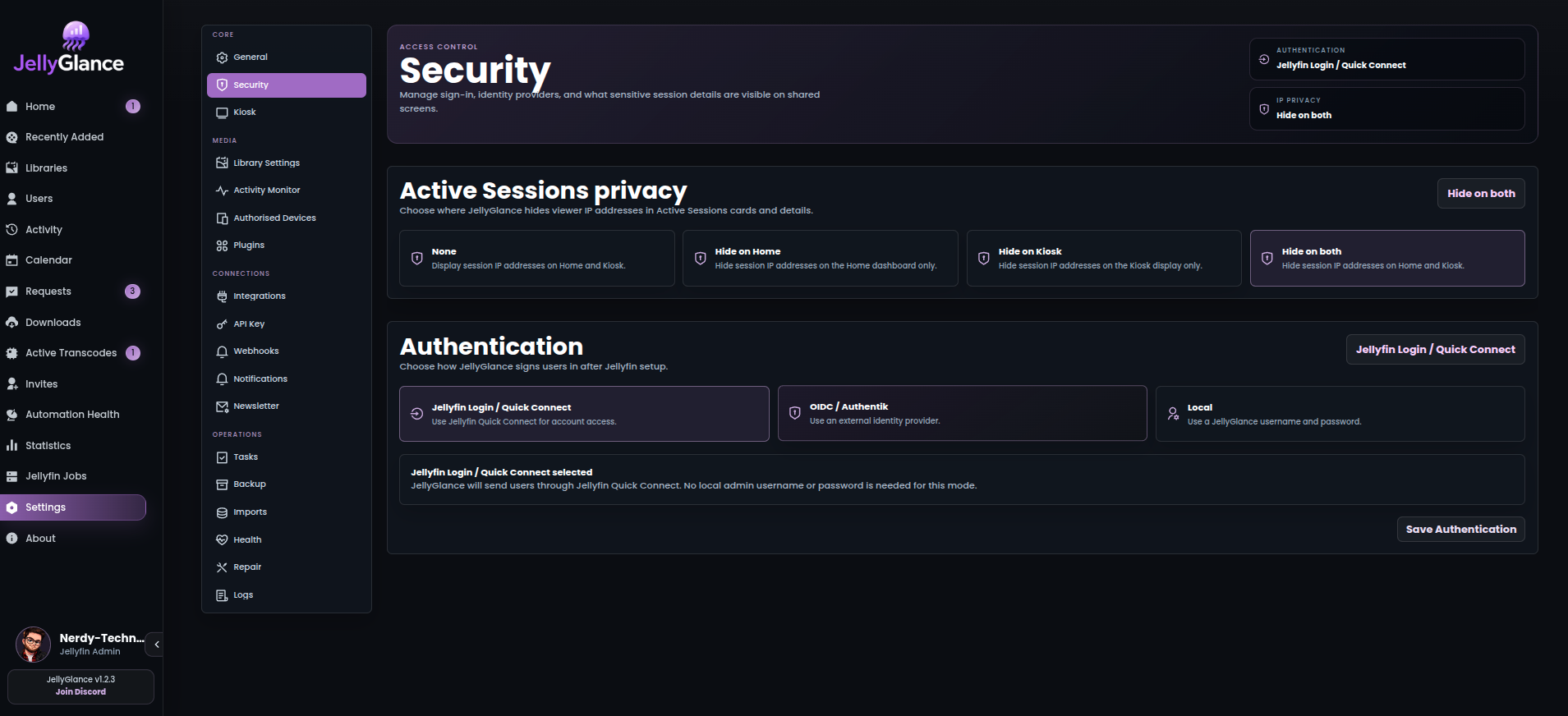Screen dimensions: 1568x716
Task: Click Hide on both badge in privacy header
Action: tap(1481, 194)
